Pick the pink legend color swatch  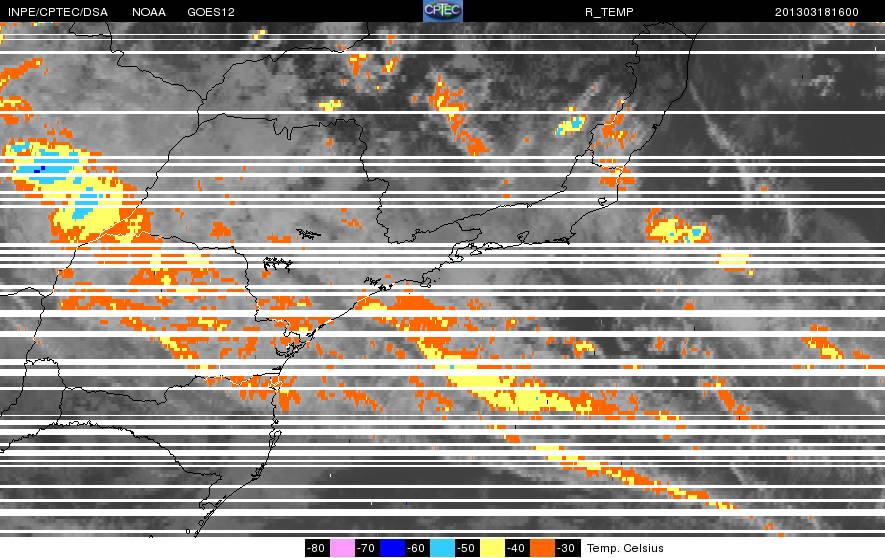click(342, 548)
